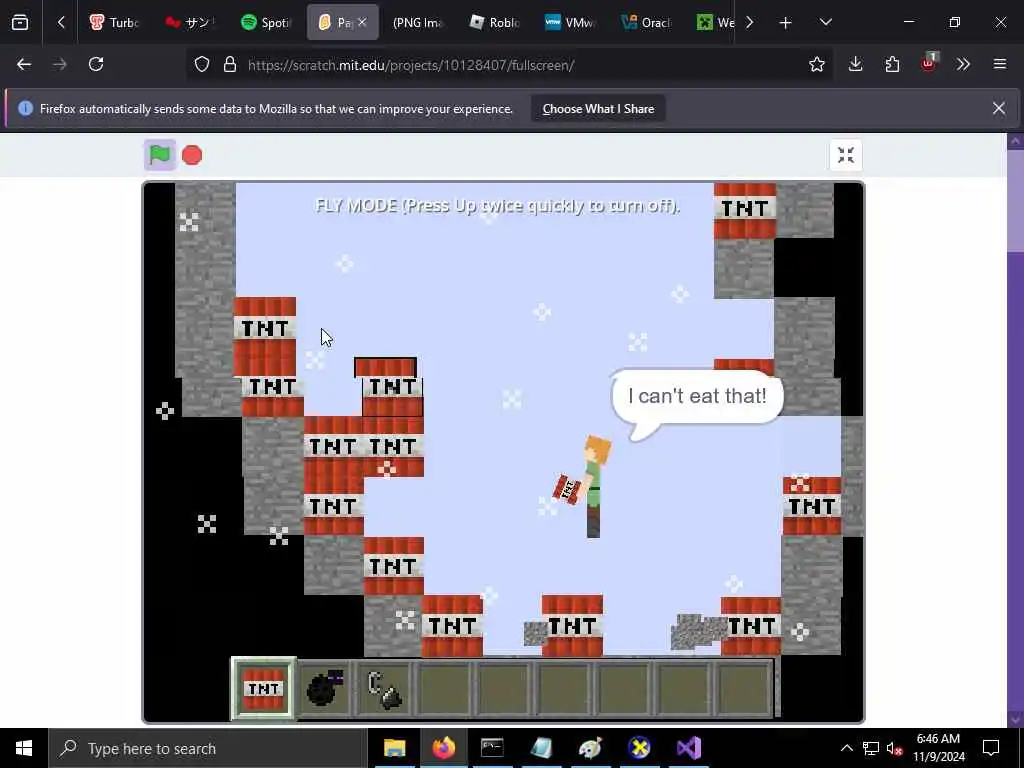
Task: Close the active Scratch project tab
Action: [362, 22]
